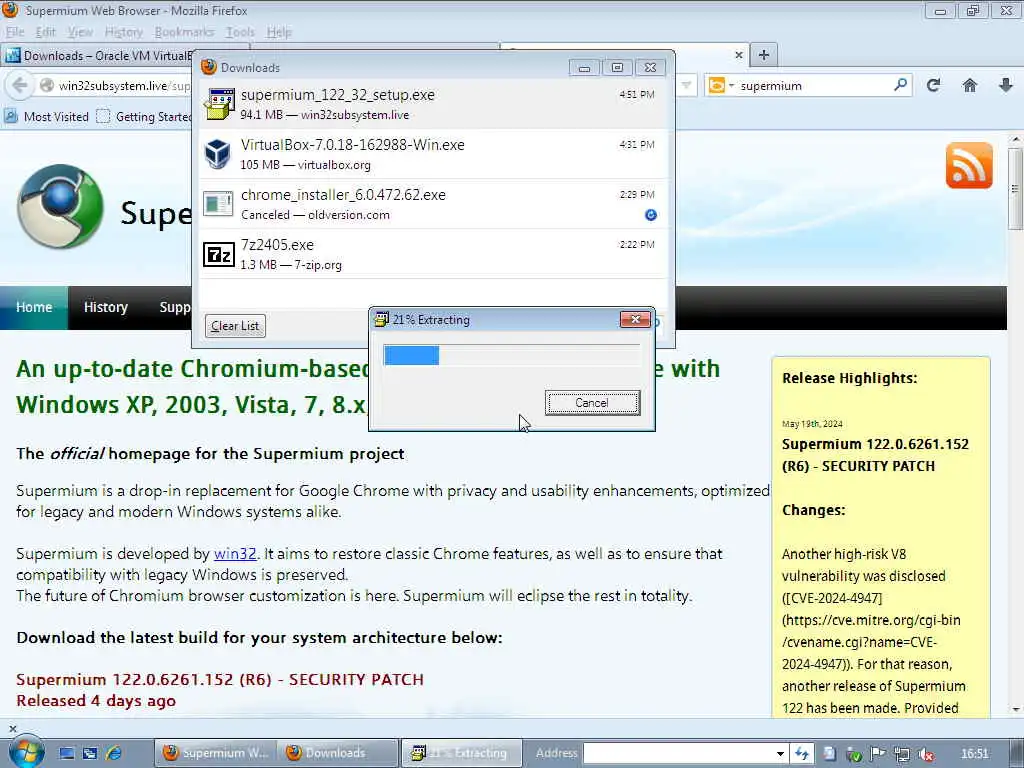Reload the current page
This screenshot has width=1024, height=768.
(x=934, y=86)
